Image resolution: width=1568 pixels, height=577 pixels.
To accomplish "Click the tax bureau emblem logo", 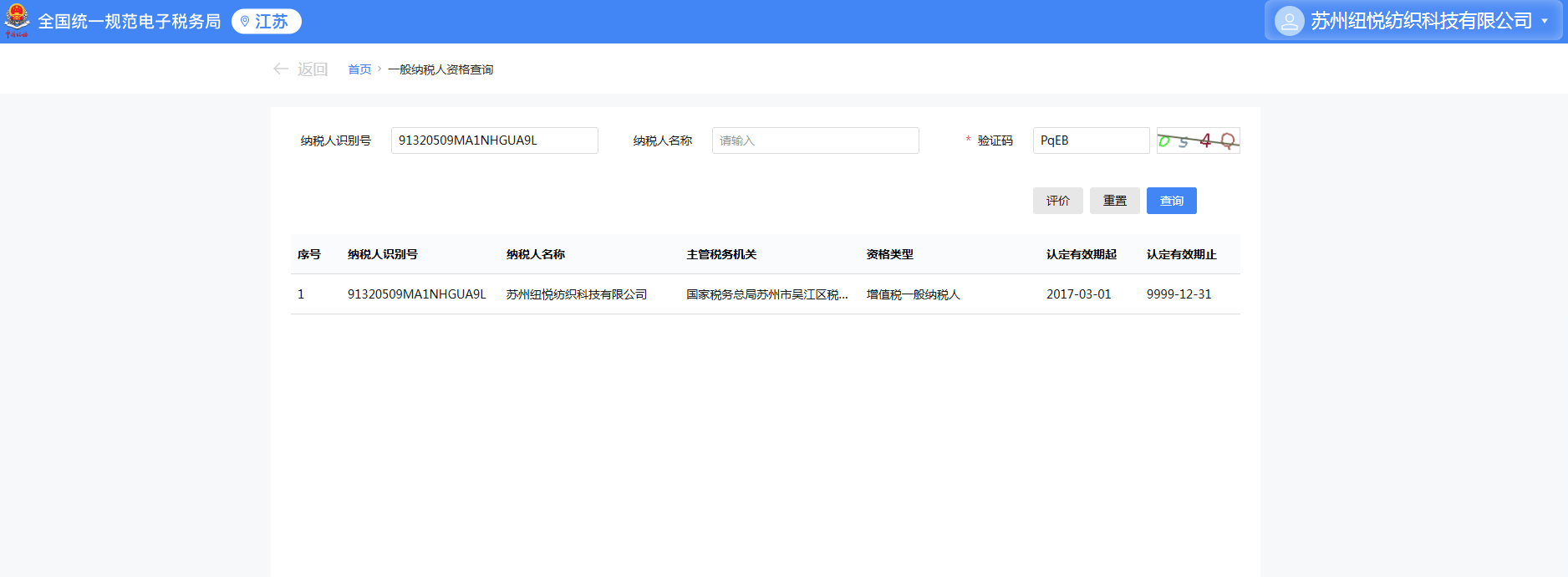I will coord(17,21).
